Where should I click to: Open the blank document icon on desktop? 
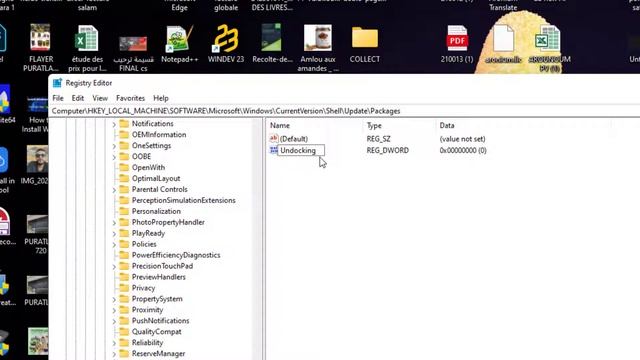point(503,38)
